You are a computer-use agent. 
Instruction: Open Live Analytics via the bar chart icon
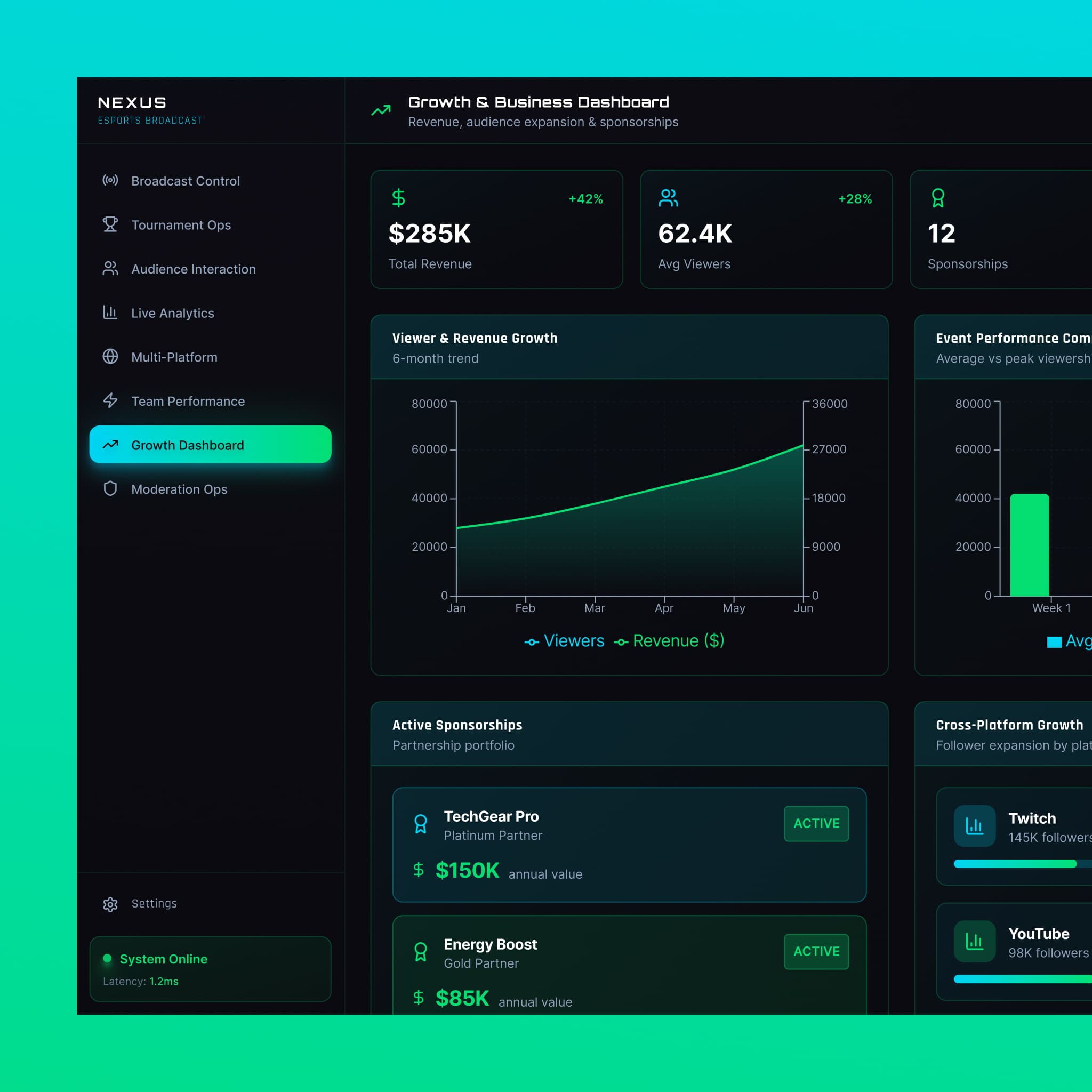point(110,312)
